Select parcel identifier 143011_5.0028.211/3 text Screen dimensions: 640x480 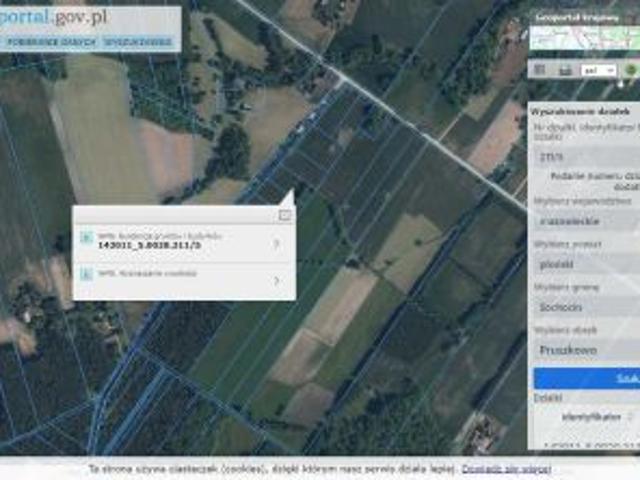149,246
